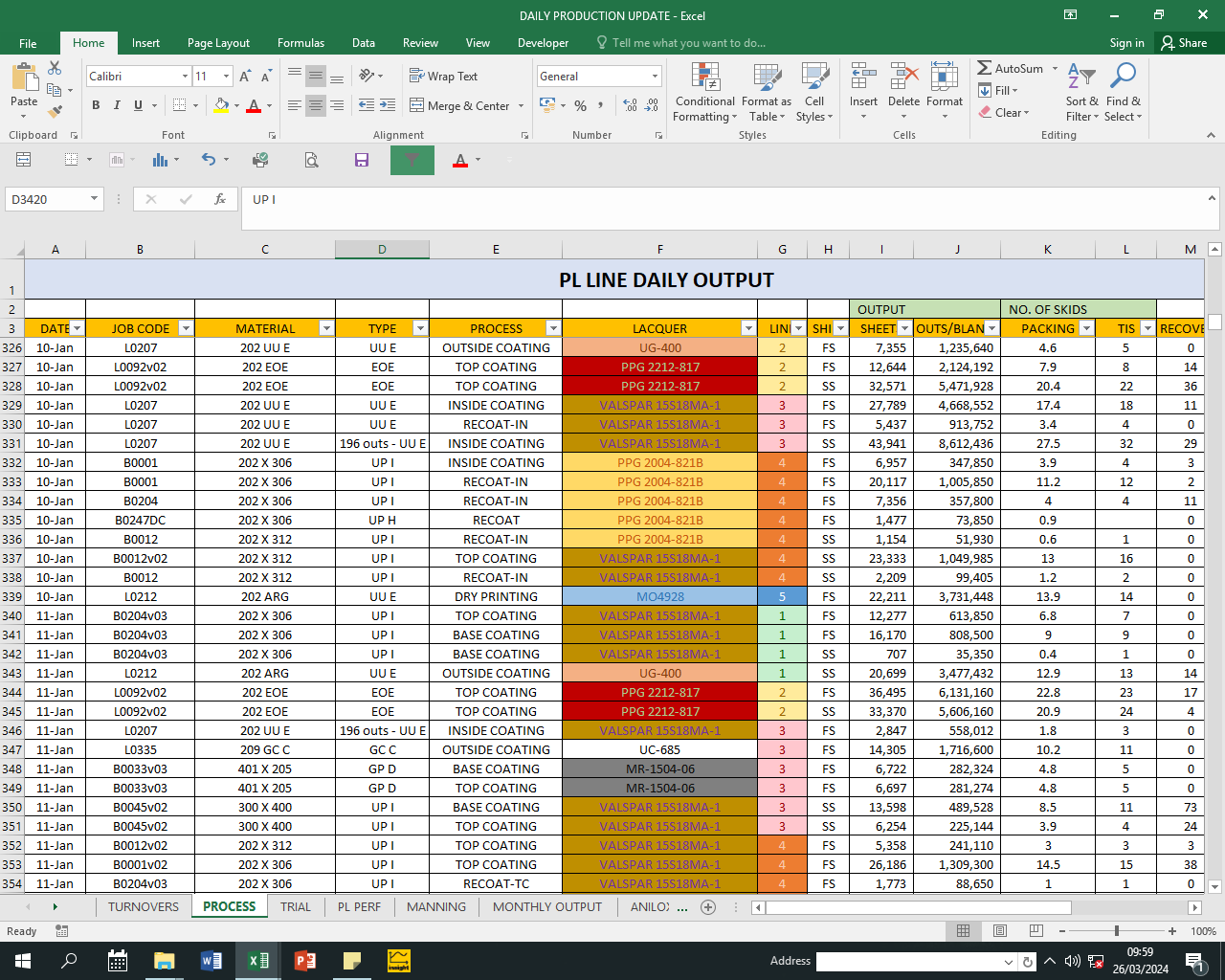
Task: Toggle the green Filter button in Quick Access
Action: pos(412,160)
